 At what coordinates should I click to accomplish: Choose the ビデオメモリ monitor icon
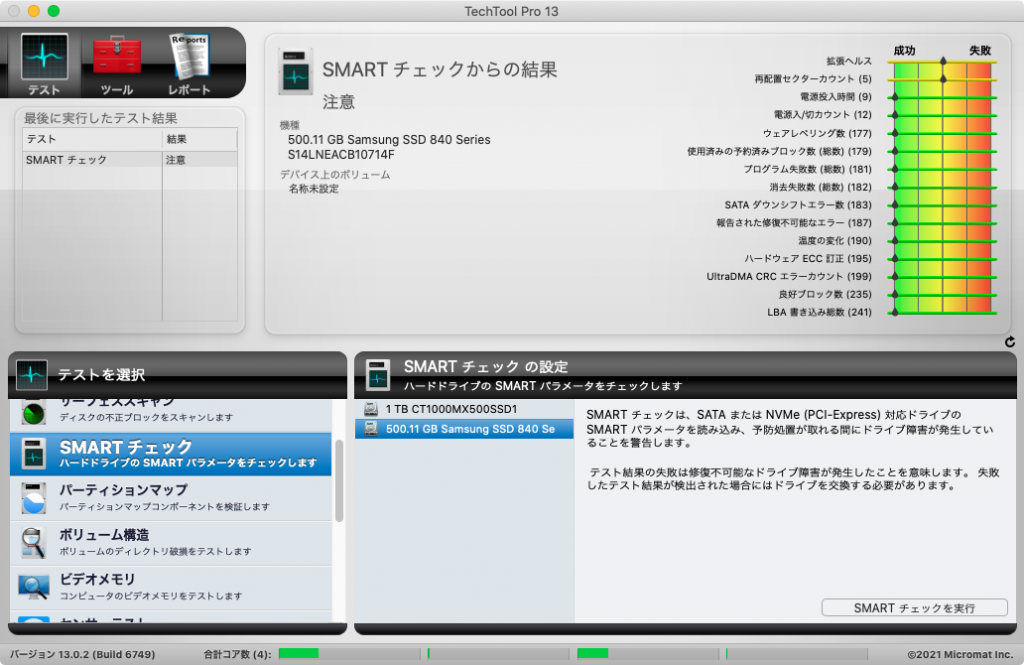click(x=33, y=586)
